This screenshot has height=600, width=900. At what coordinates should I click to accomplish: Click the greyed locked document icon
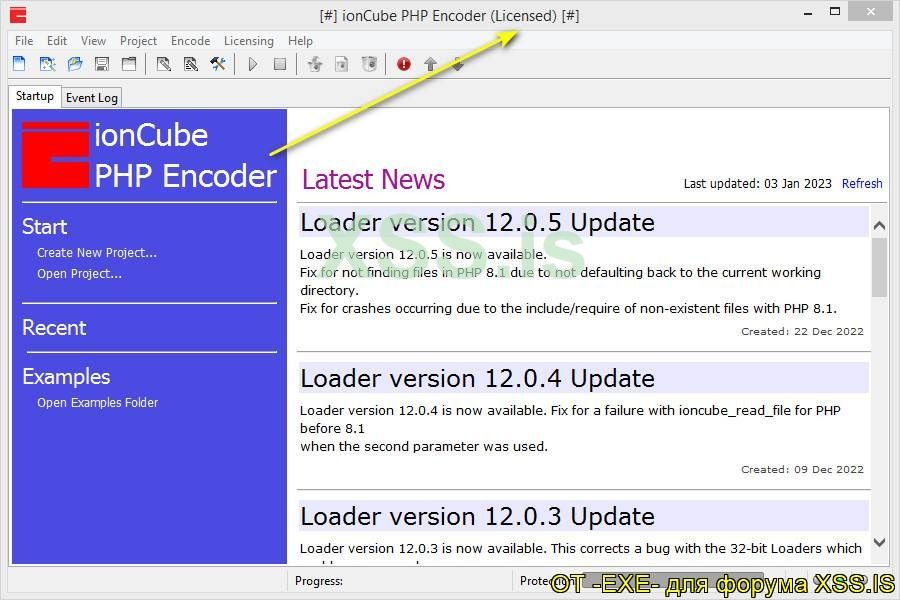(x=342, y=64)
